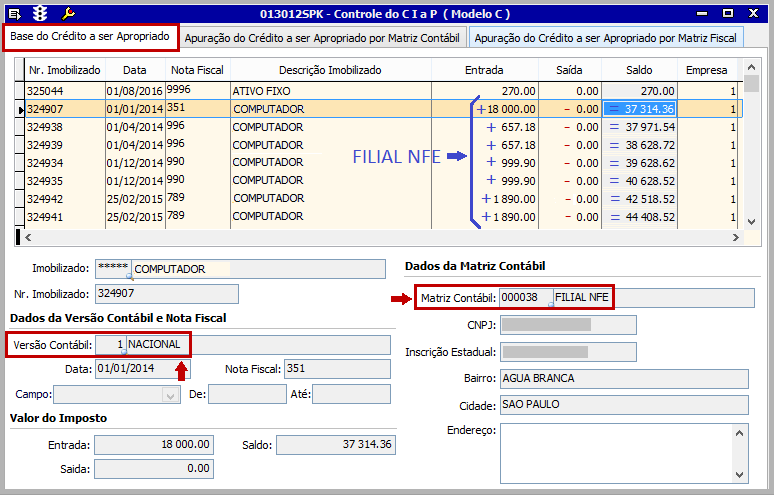
Task: Click the Data field 01/01/2014
Action: point(143,369)
